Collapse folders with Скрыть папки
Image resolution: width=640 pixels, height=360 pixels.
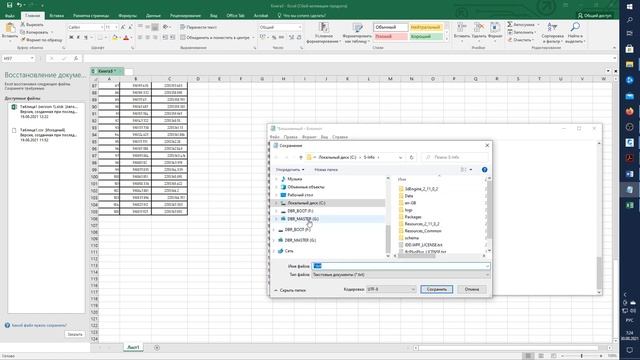290,290
